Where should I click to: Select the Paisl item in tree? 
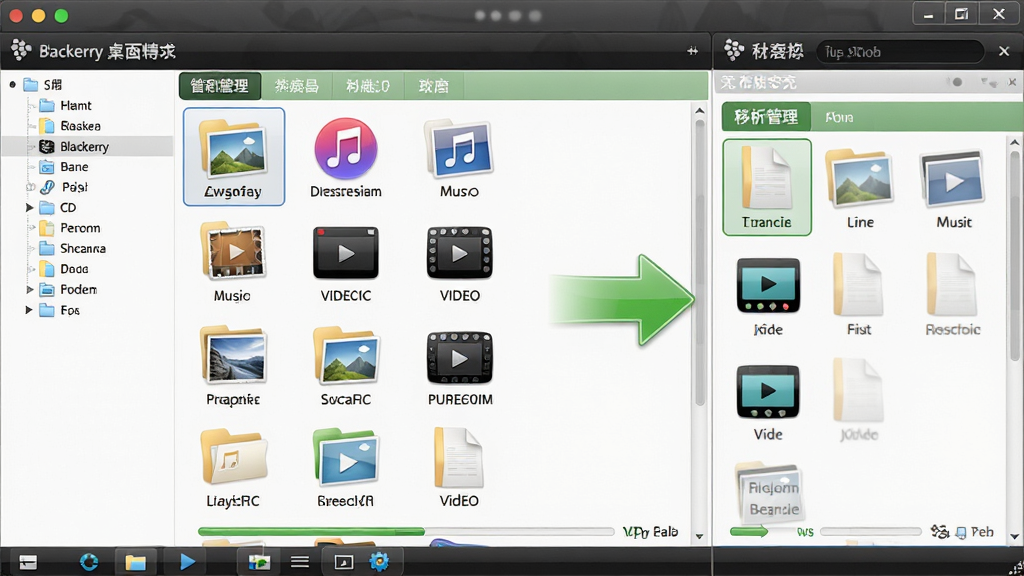[64, 187]
